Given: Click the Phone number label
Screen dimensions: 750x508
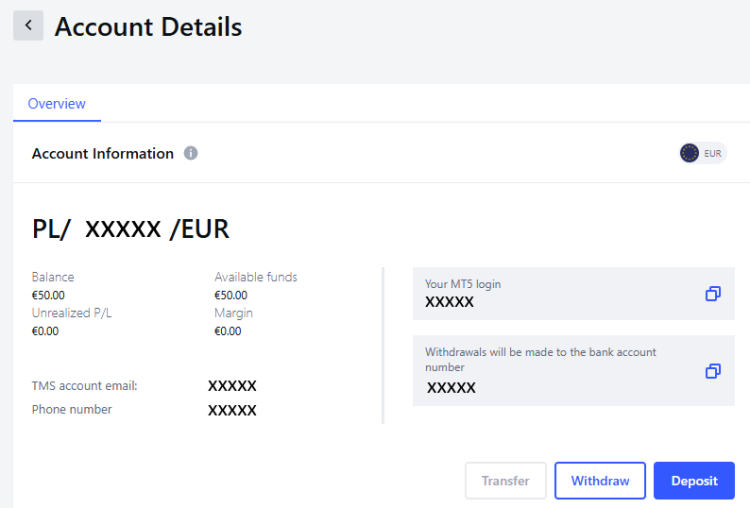Looking at the screenshot, I should (x=72, y=409).
